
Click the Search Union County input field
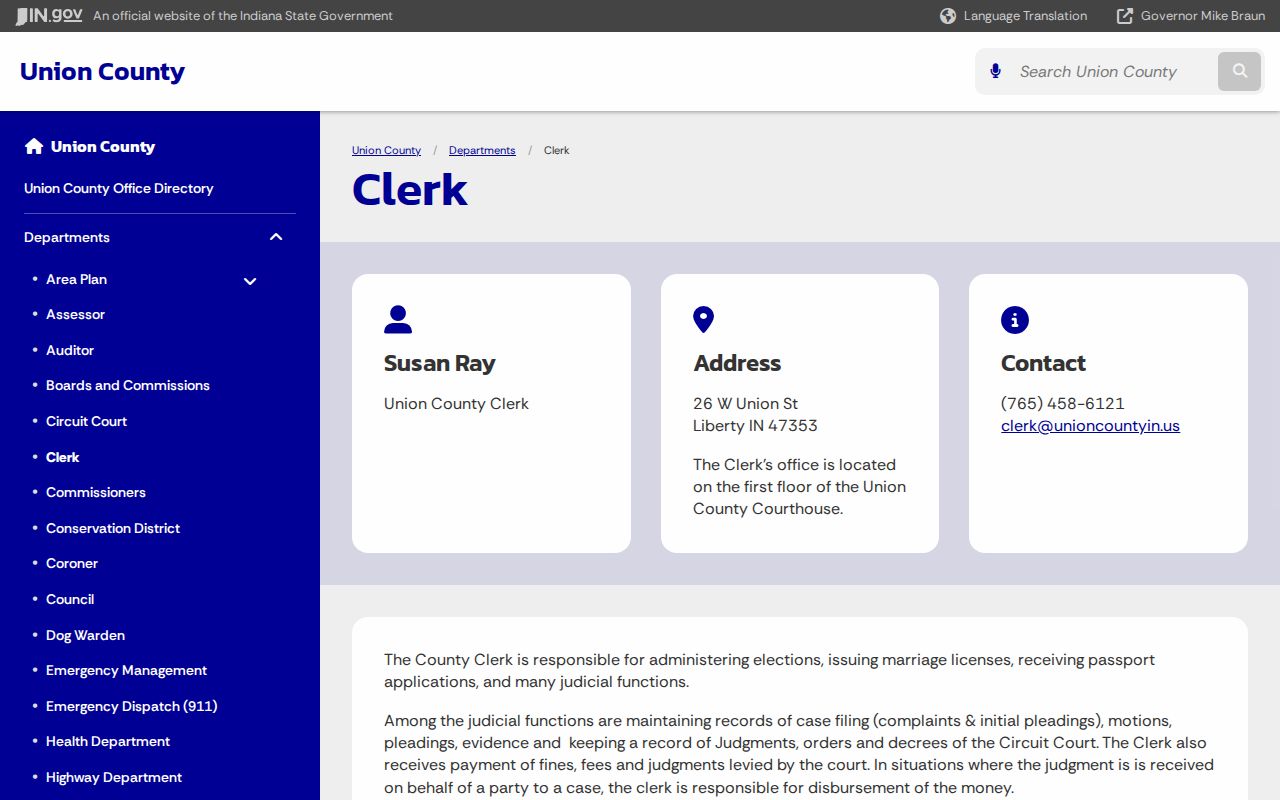(x=1110, y=71)
